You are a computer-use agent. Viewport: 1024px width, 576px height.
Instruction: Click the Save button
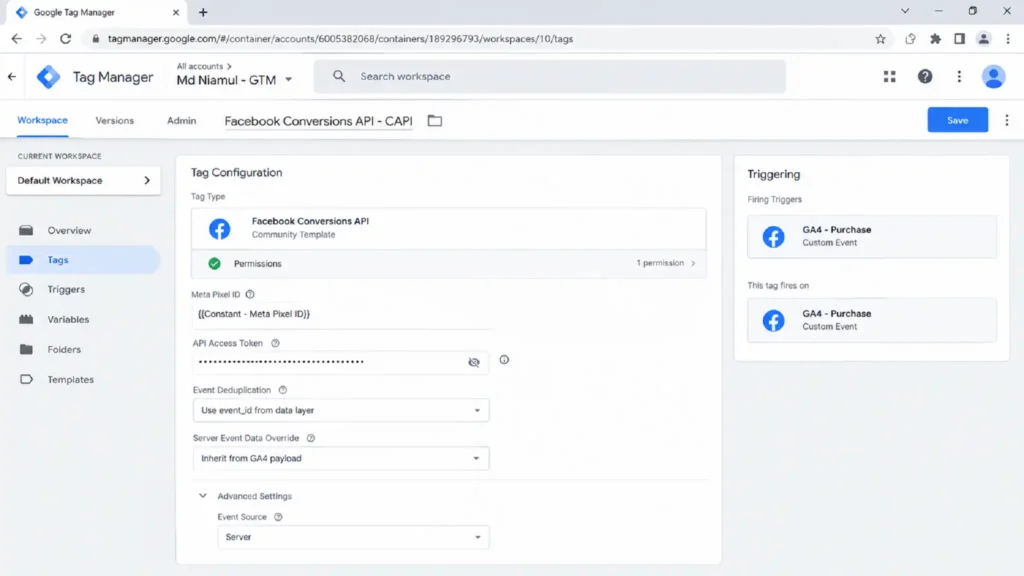click(x=957, y=120)
